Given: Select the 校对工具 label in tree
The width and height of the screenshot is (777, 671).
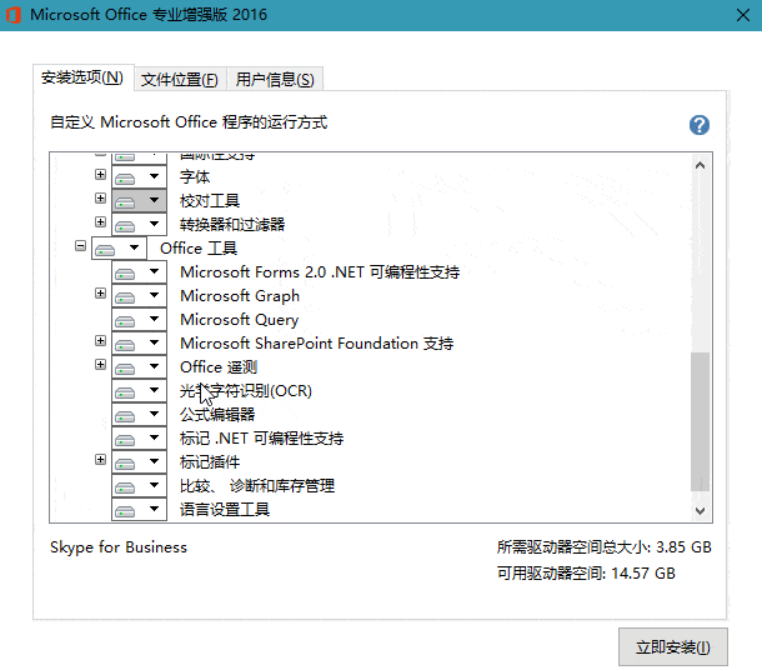Looking at the screenshot, I should tap(210, 201).
